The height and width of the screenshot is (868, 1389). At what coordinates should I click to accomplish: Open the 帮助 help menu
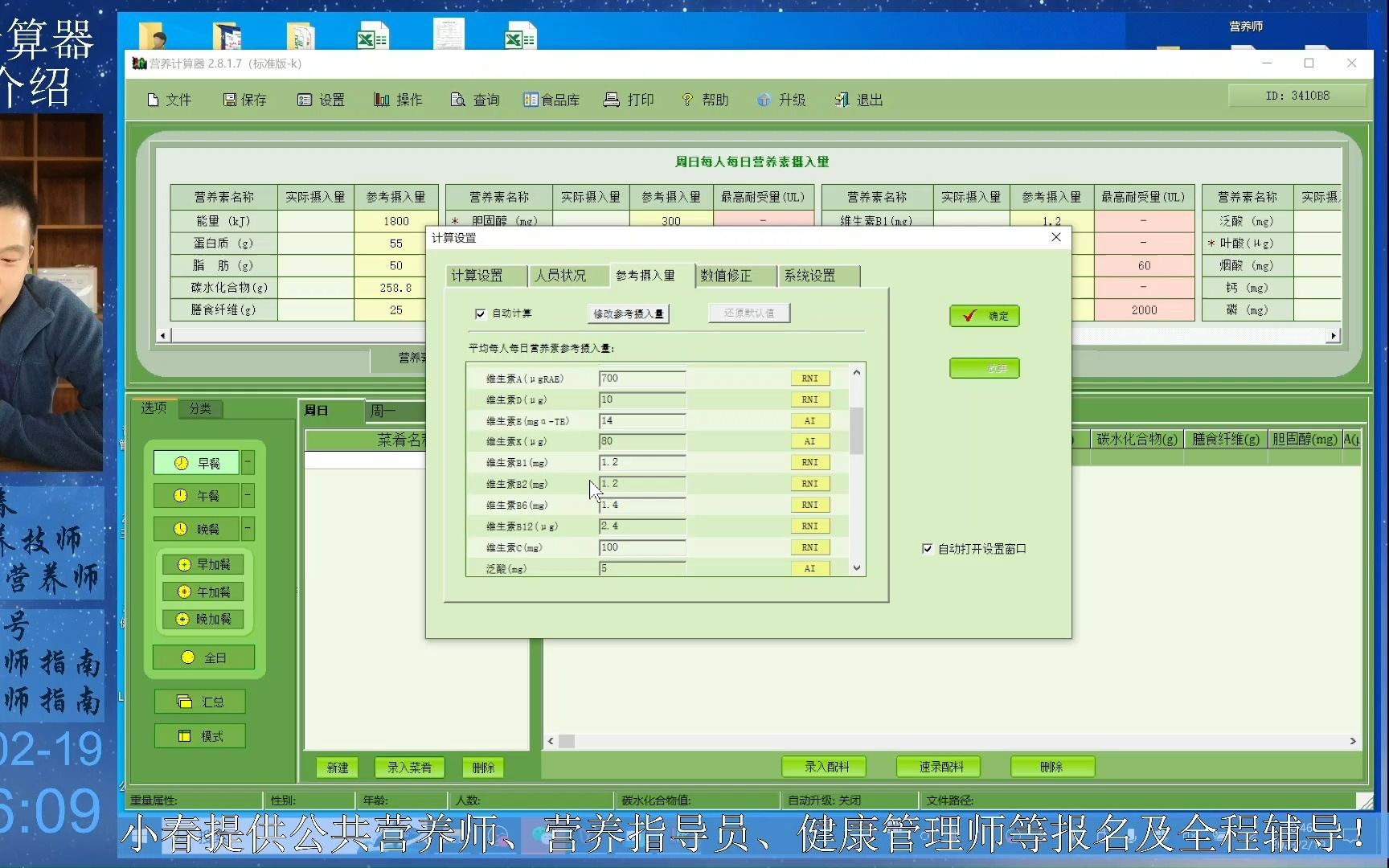tap(705, 100)
